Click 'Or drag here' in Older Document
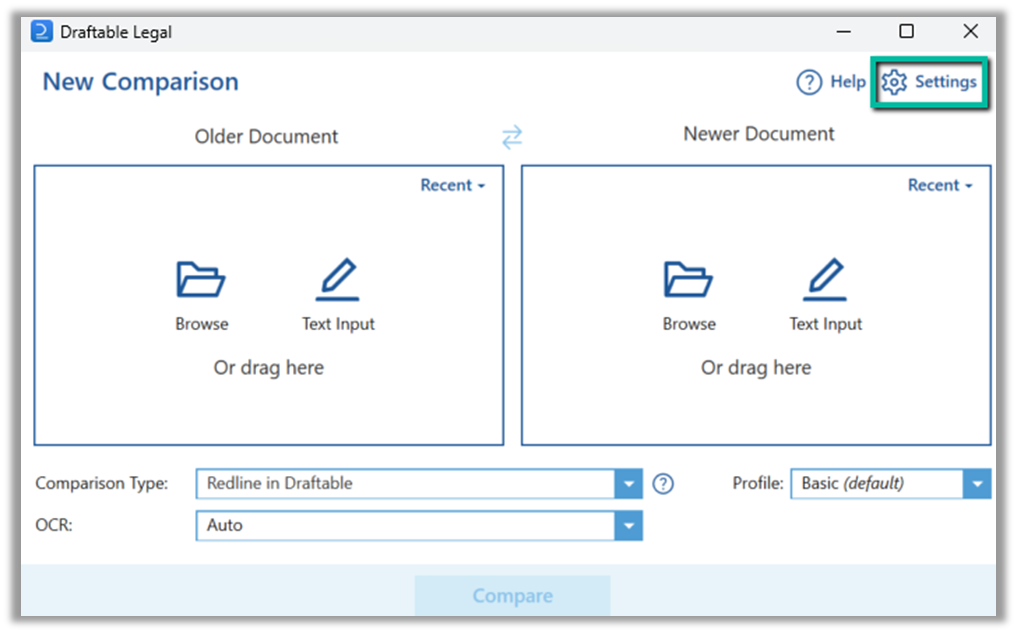The image size is (1017, 633). tap(269, 368)
